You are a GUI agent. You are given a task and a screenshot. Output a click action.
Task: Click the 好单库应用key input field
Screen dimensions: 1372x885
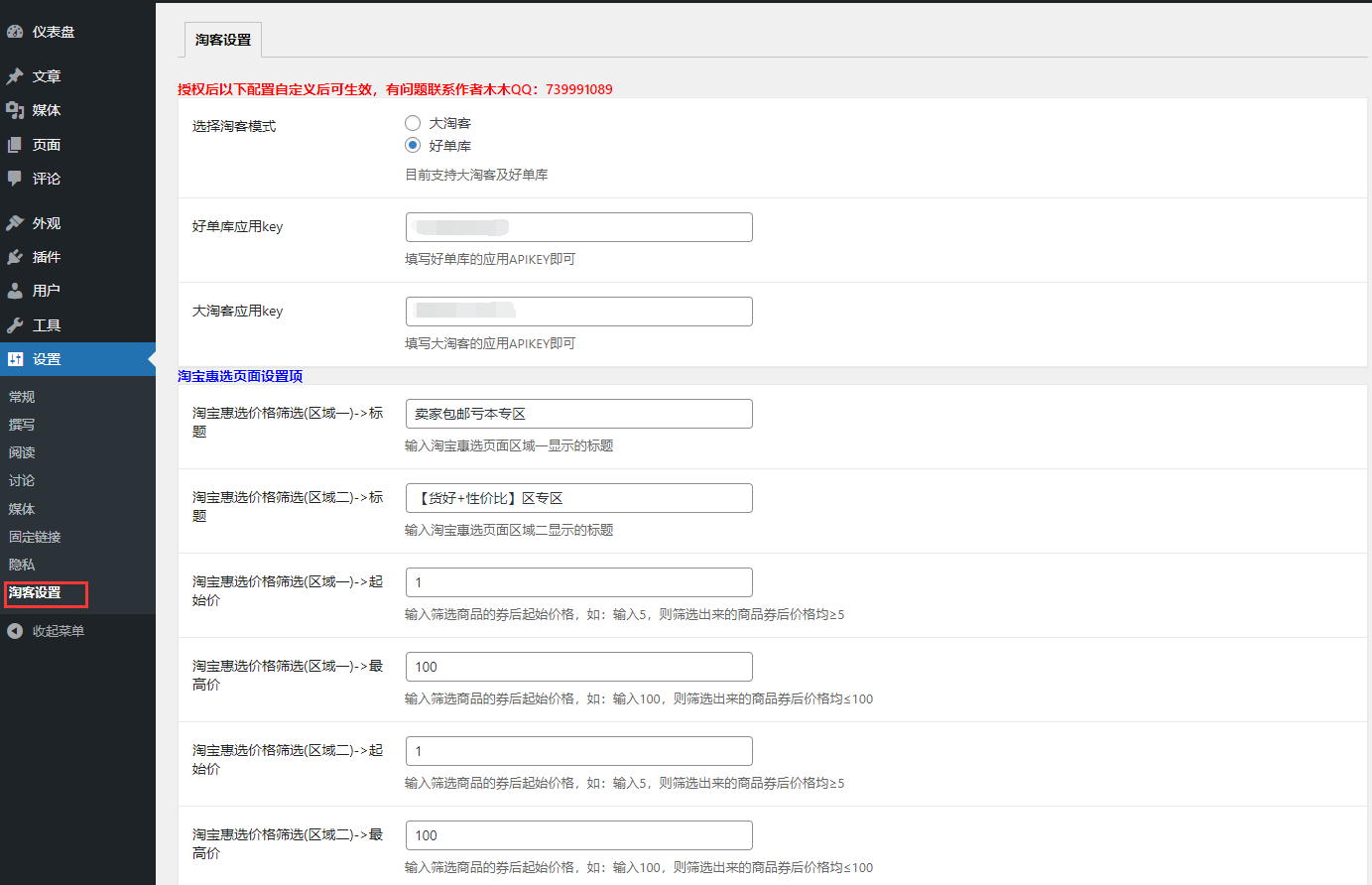pos(578,227)
